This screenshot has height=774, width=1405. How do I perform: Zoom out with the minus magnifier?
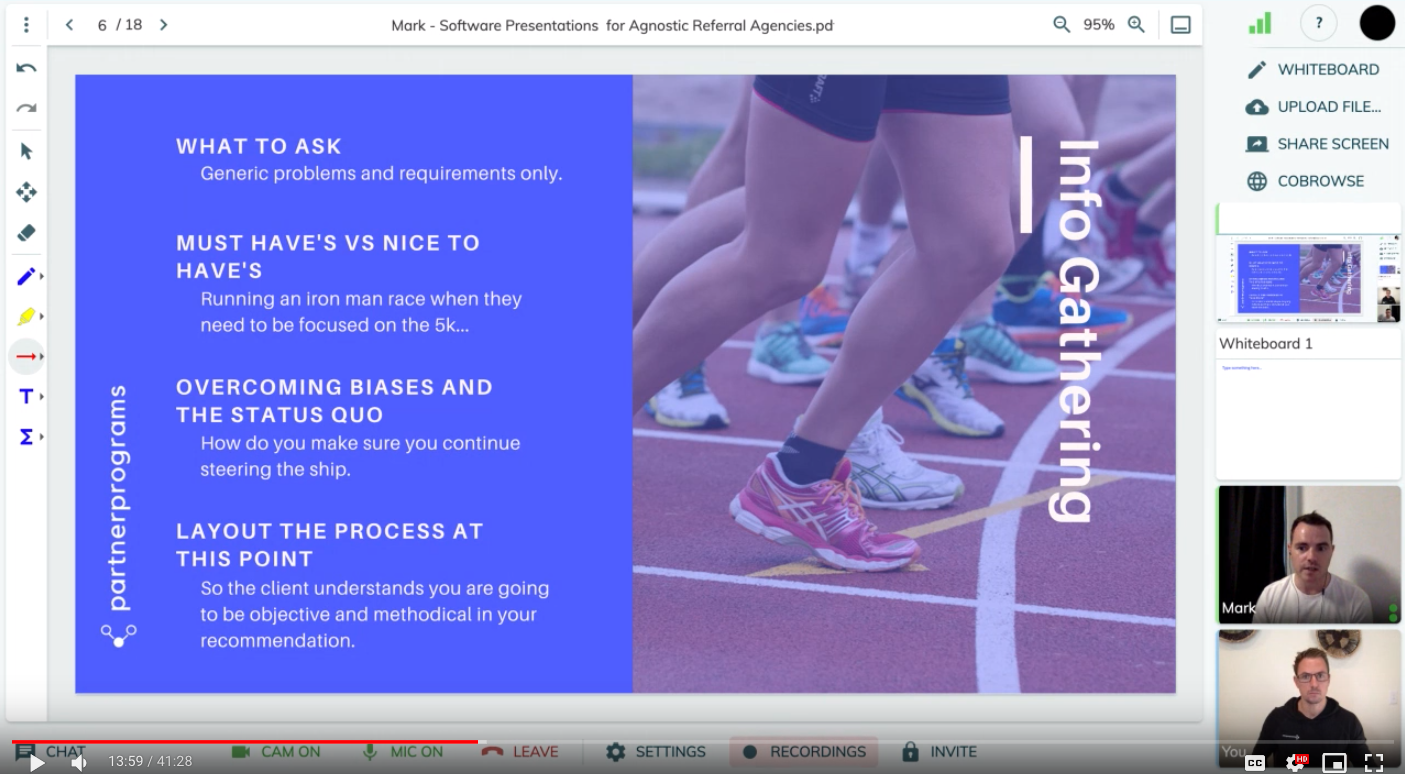point(1061,25)
